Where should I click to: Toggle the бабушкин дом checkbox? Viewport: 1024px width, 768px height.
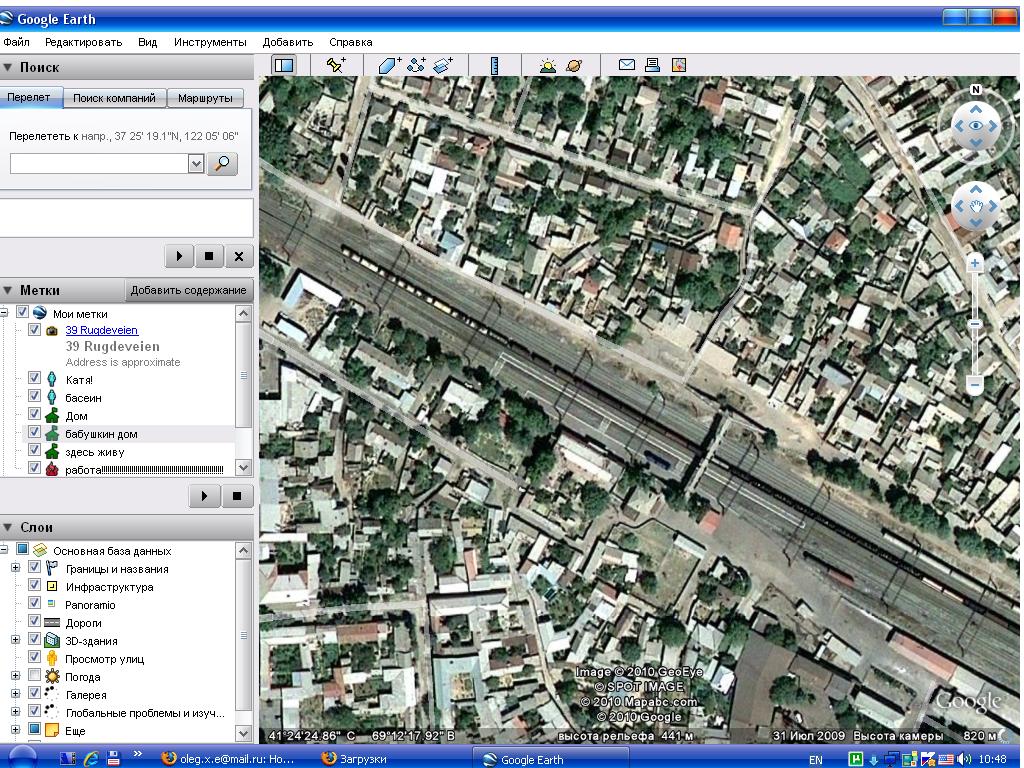tap(35, 432)
